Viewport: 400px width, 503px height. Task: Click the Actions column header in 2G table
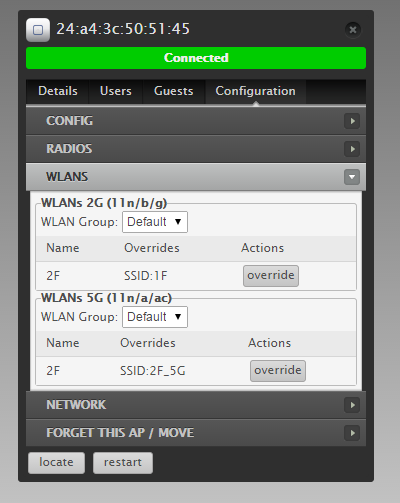click(x=263, y=248)
